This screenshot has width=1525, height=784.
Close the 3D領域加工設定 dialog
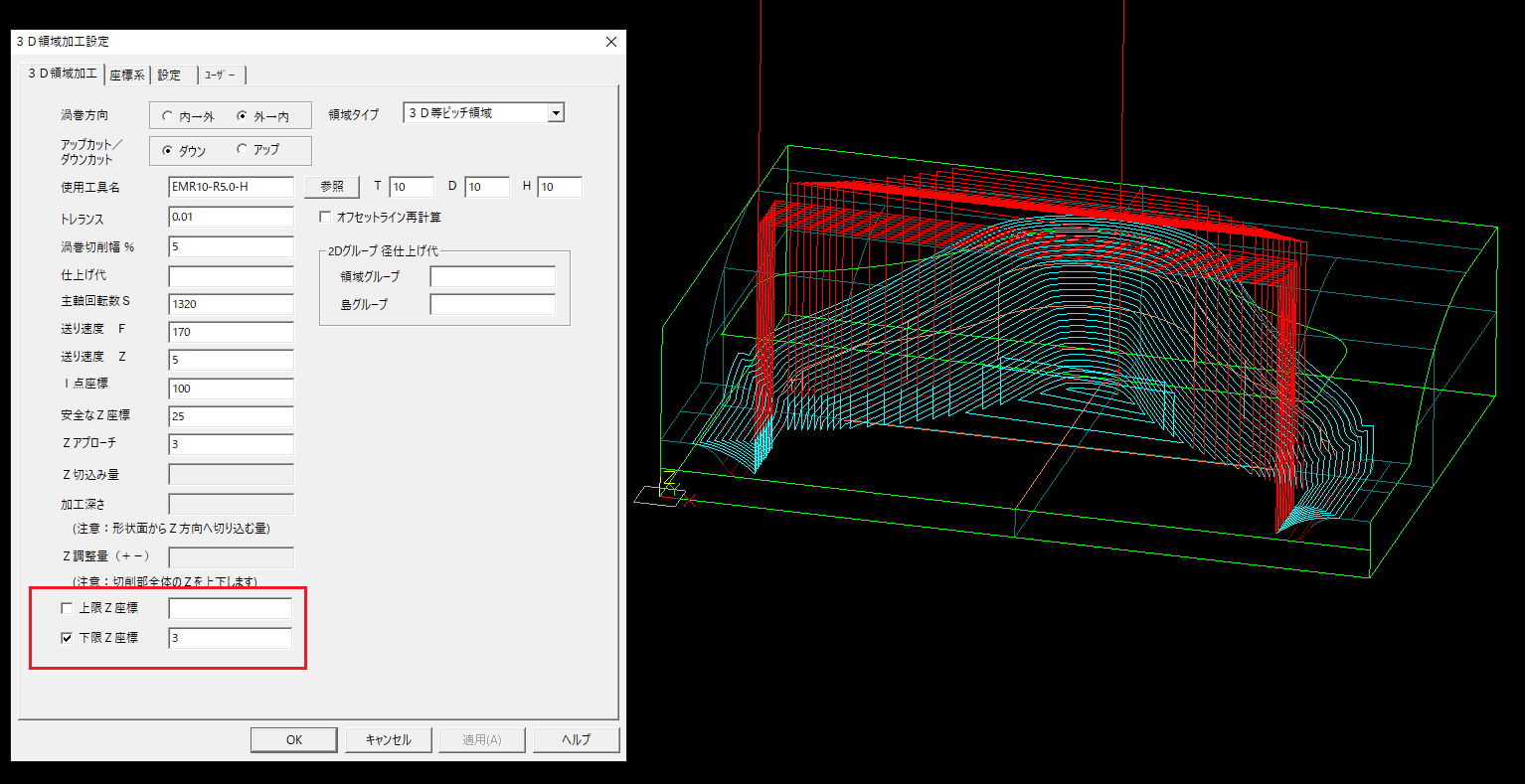[x=610, y=42]
